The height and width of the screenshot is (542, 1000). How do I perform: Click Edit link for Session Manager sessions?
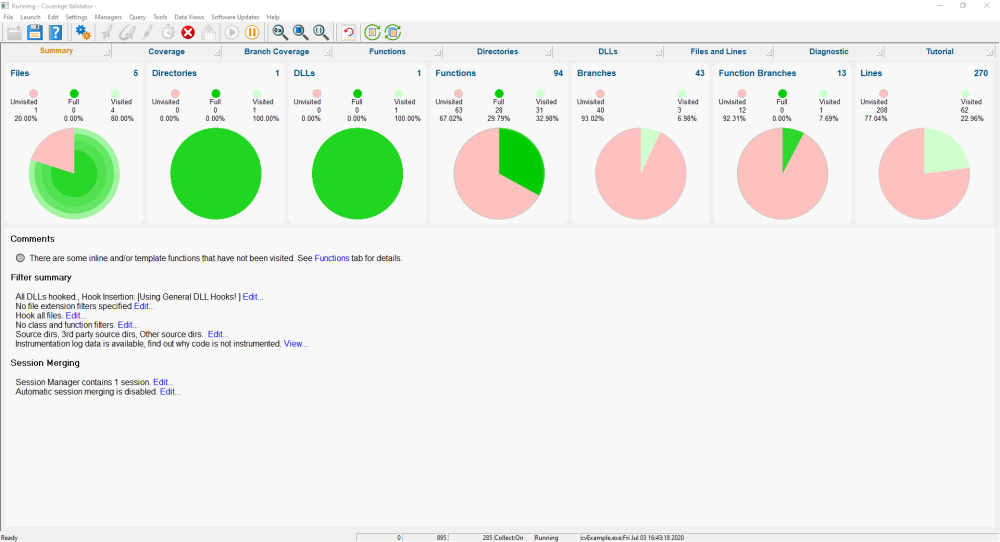tap(163, 383)
